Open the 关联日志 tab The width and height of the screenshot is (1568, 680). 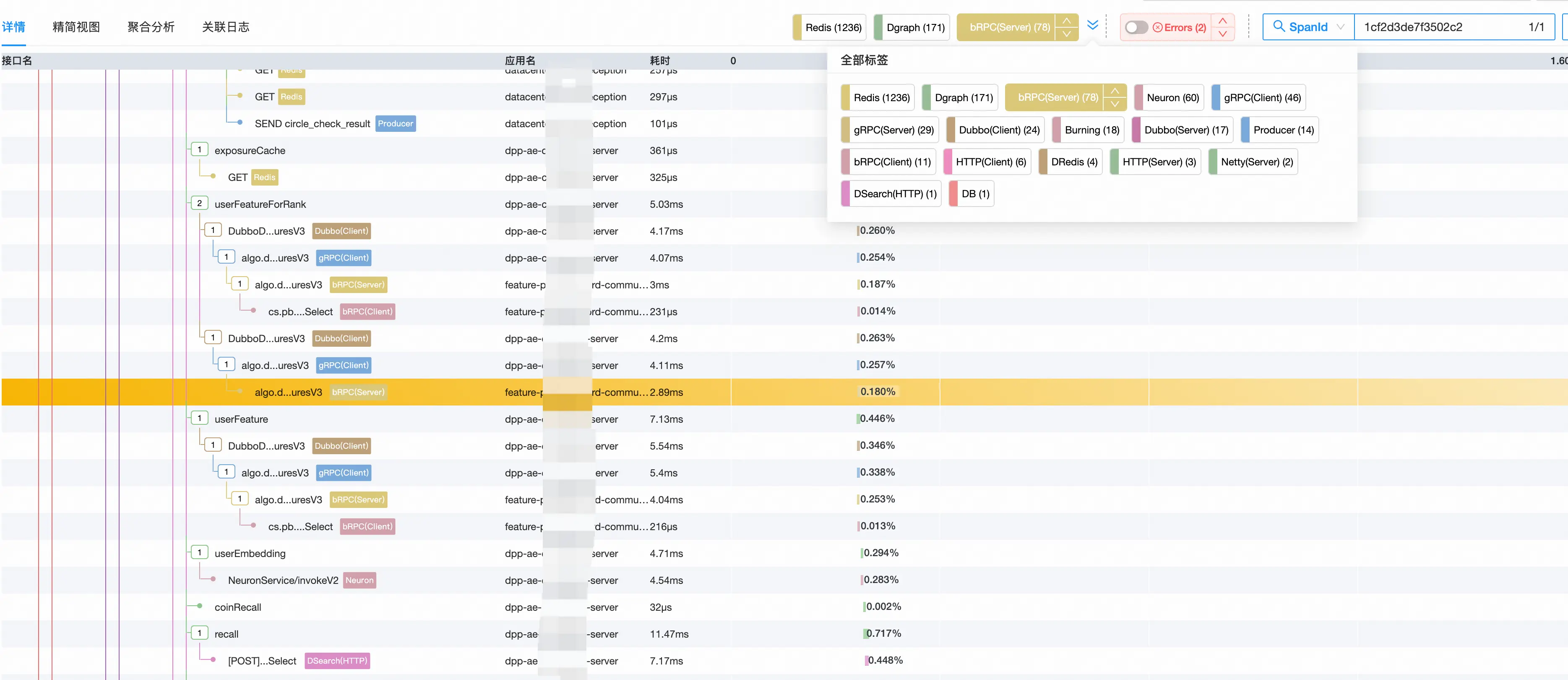(226, 27)
